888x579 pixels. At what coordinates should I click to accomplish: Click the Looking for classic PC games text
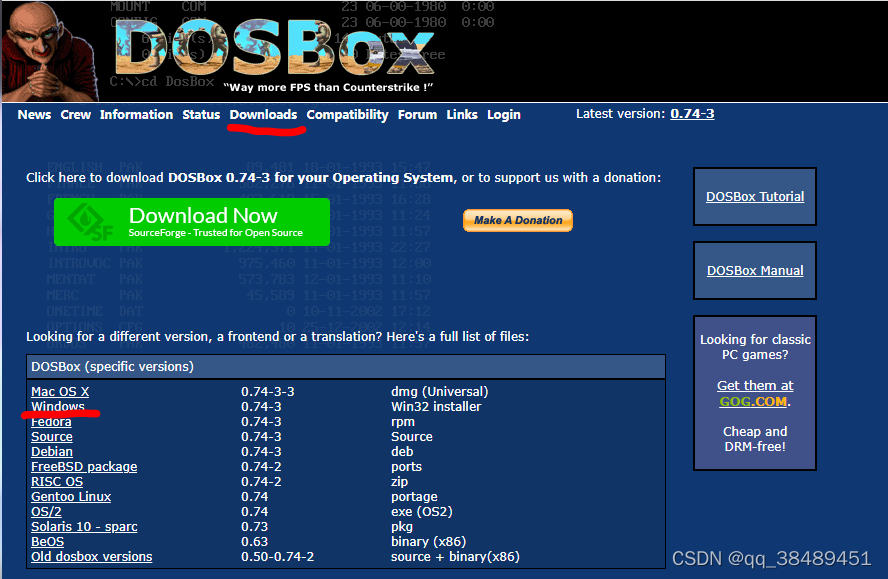click(755, 347)
